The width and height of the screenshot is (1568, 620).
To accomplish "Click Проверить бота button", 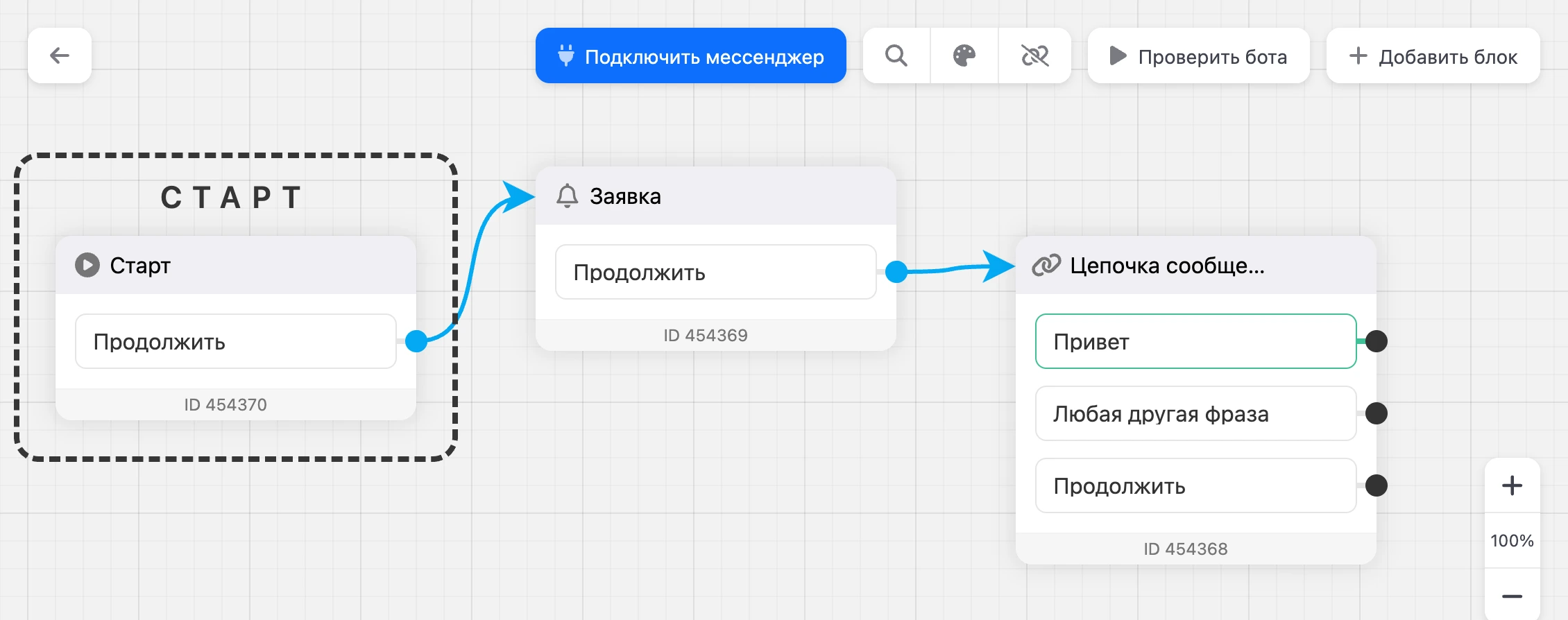I will (1198, 55).
